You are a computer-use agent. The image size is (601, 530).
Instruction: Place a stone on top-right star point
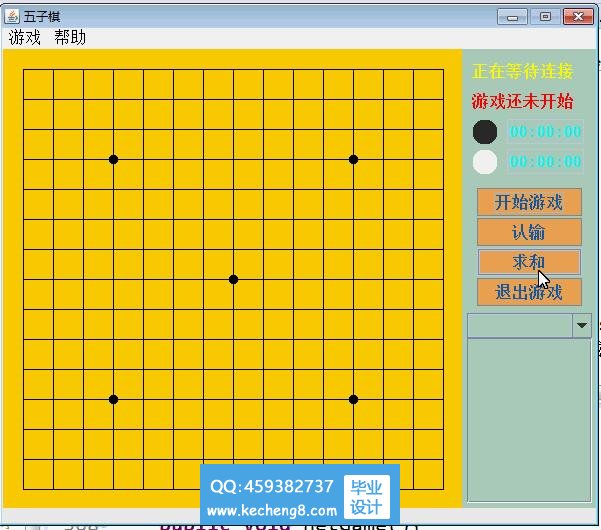click(353, 159)
